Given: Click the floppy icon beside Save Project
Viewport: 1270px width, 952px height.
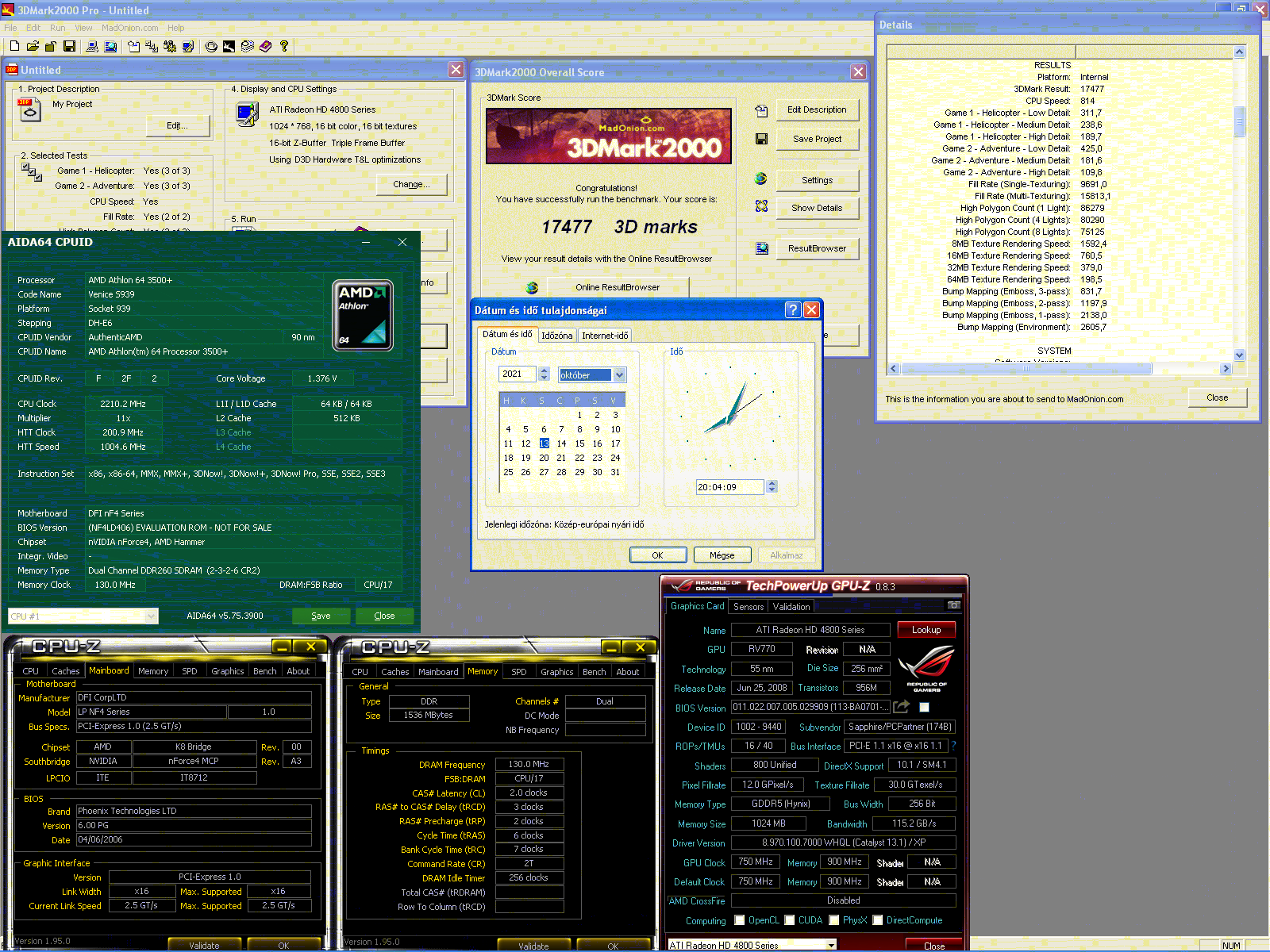Looking at the screenshot, I should 761,139.
